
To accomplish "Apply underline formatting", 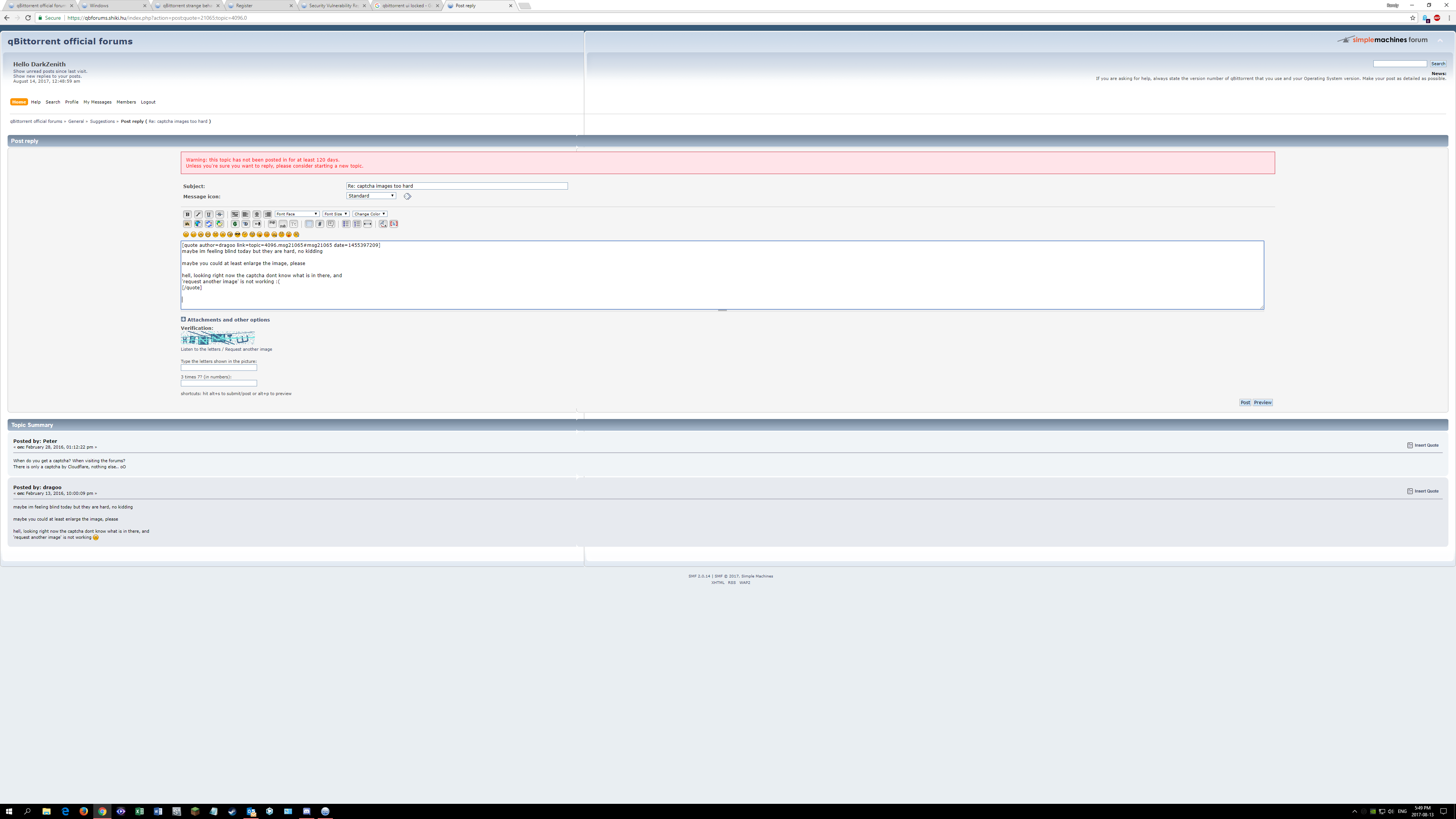I will coord(209,214).
